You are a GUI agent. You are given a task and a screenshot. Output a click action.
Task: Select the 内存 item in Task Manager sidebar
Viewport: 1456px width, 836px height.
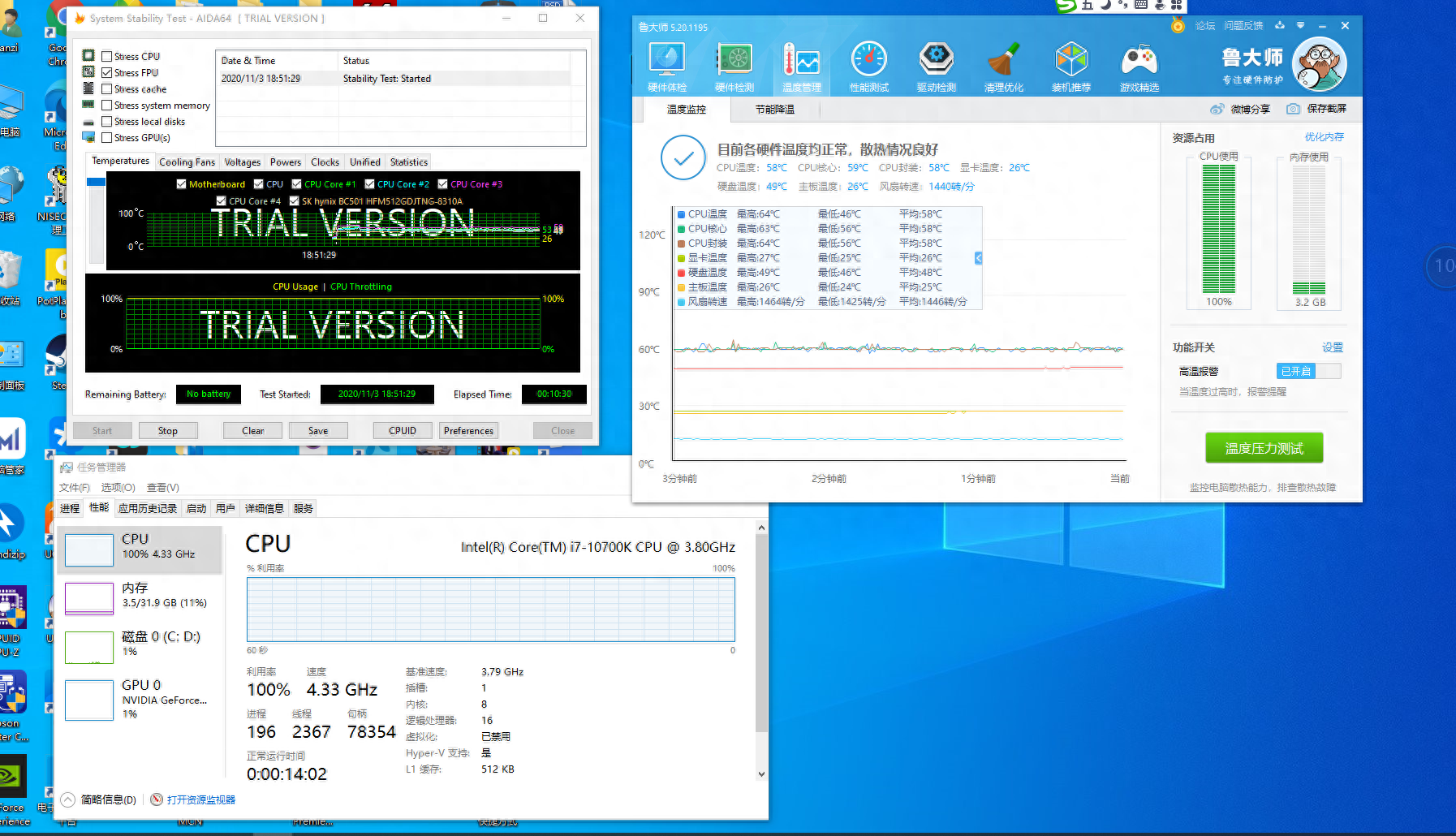(140, 599)
